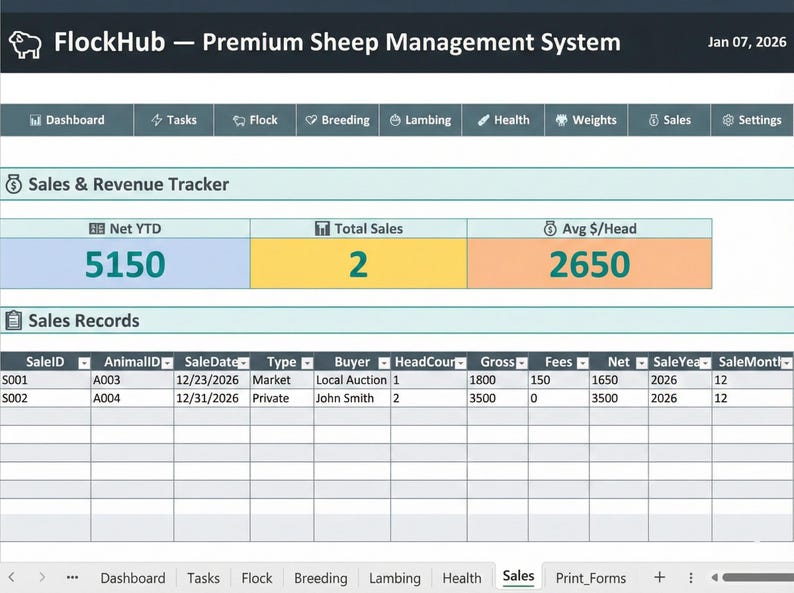Image resolution: width=794 pixels, height=593 pixels.
Task: Switch to the Tasks sheet tab
Action: (204, 578)
